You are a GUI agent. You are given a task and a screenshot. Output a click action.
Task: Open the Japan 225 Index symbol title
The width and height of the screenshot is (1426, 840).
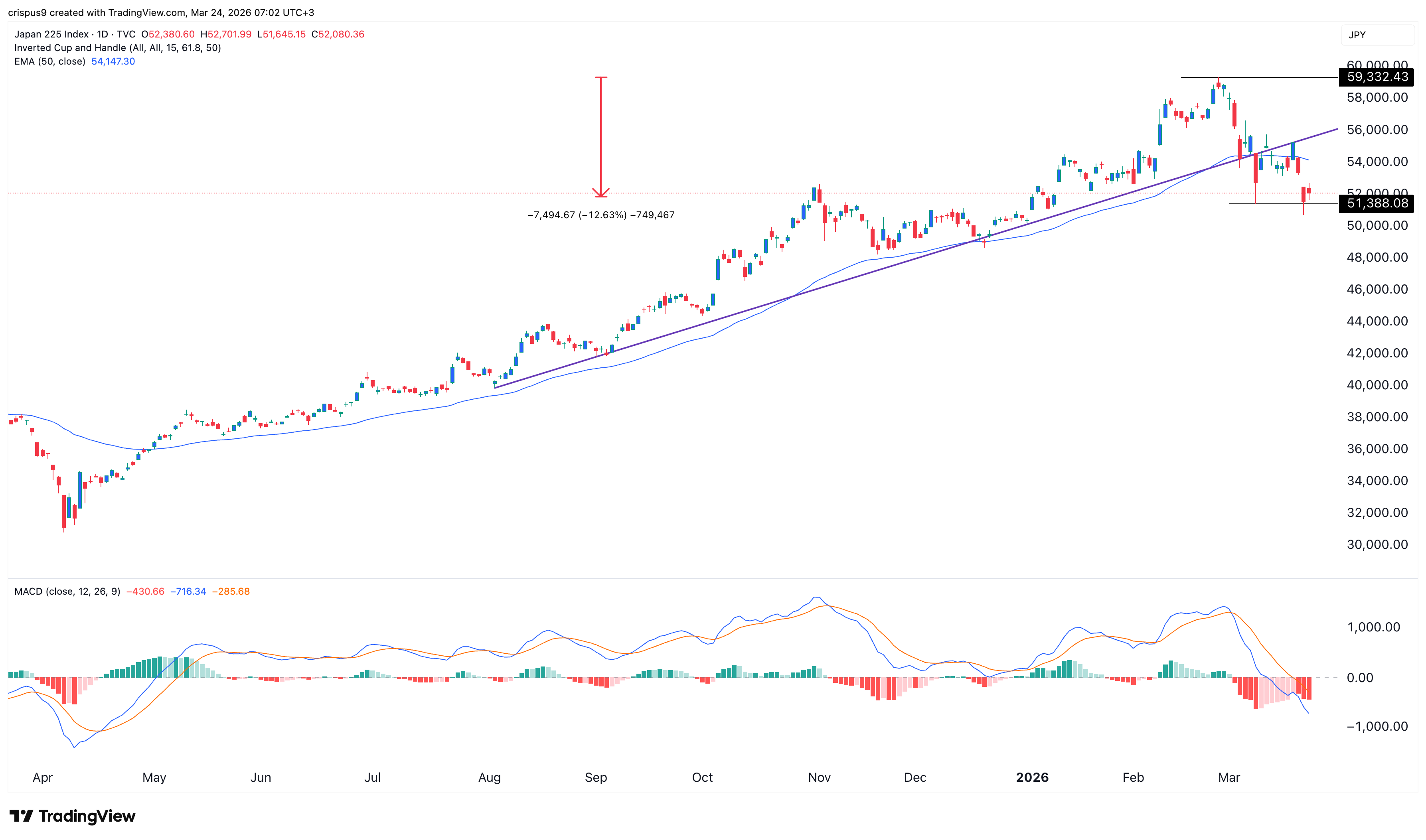51,34
